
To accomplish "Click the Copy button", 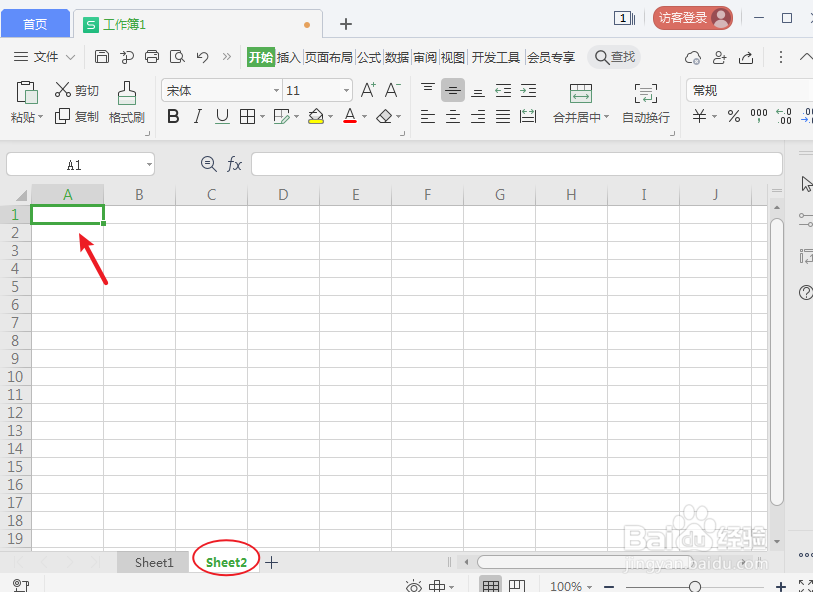I will (77, 117).
